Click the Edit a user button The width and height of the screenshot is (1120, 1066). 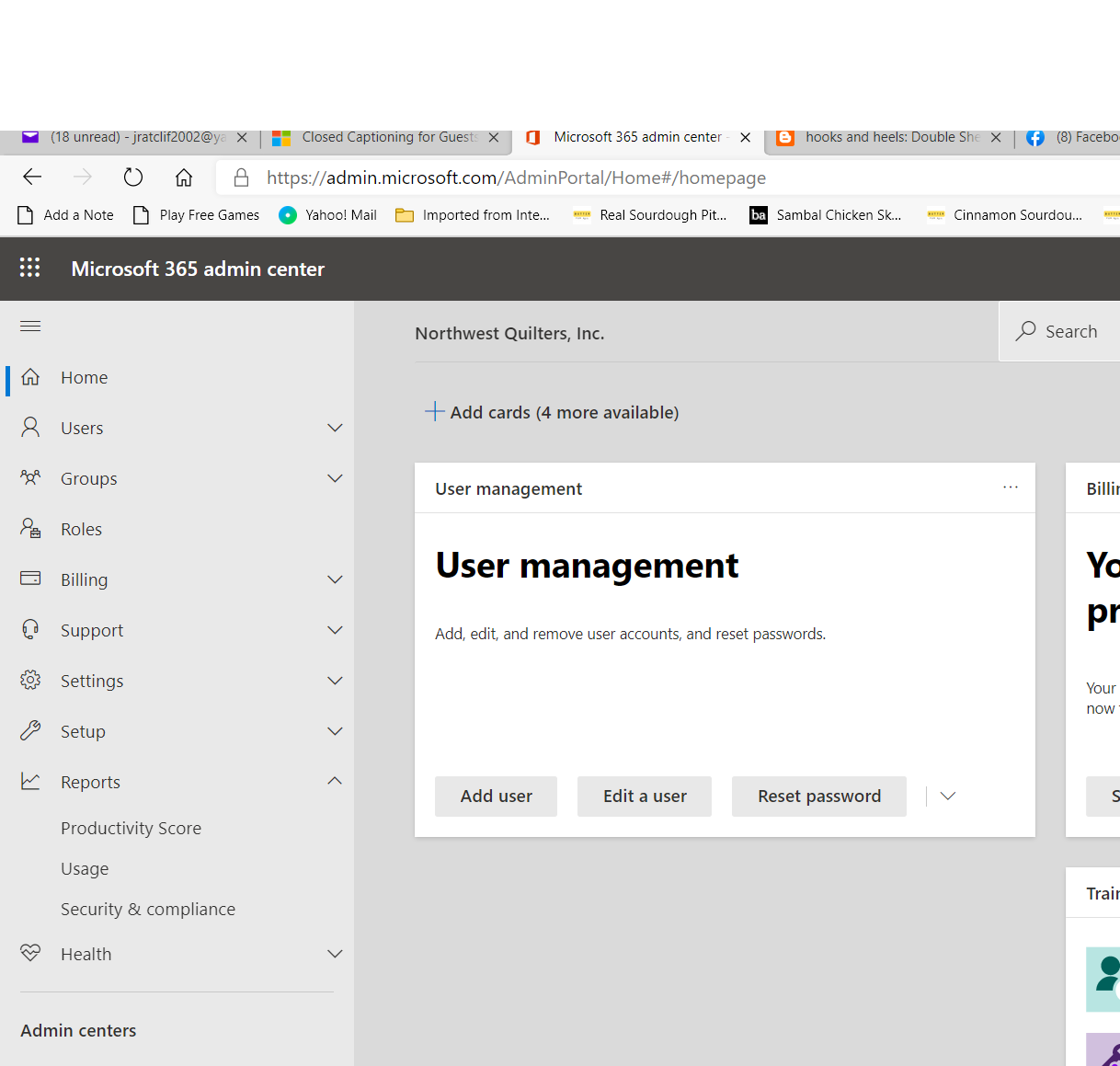tap(645, 797)
